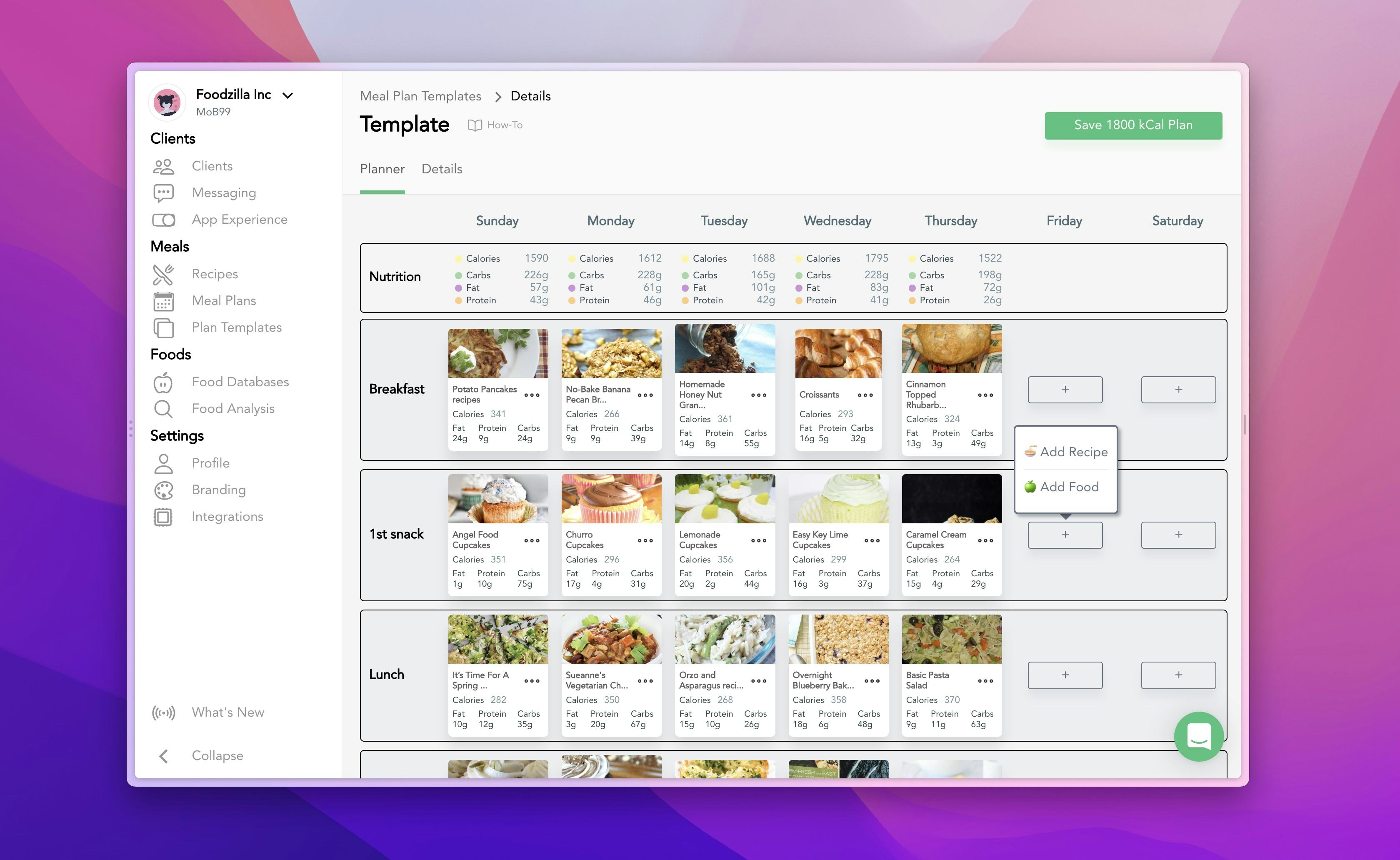Open the Integrations settings
The image size is (1400, 860).
227,516
